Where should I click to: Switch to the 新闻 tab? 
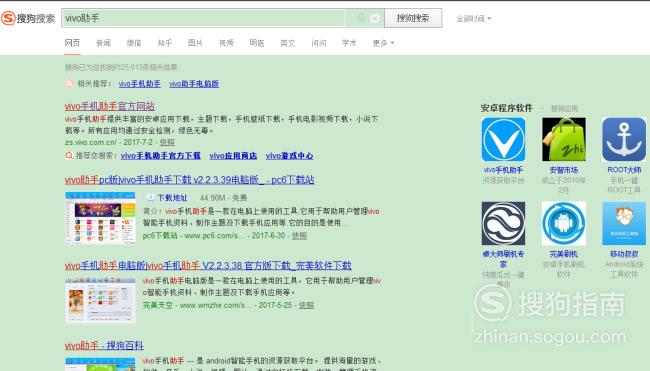pyautogui.click(x=103, y=43)
